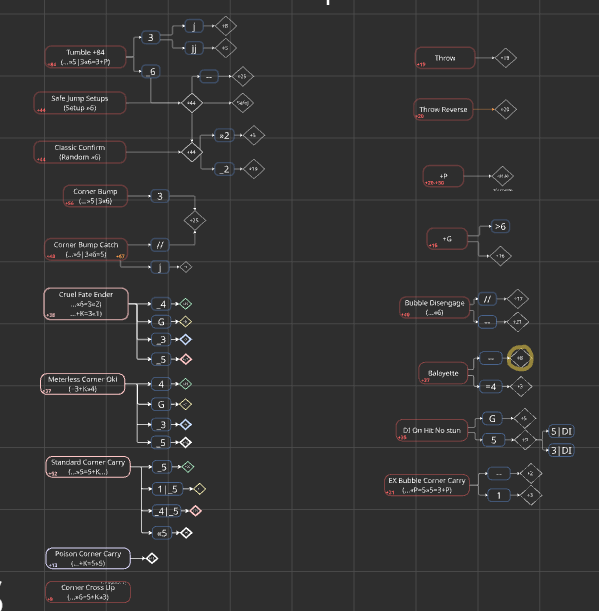Click the +5 diamond after the jj node
Image resolution: width=599 pixels, height=611 pixels.
point(226,48)
